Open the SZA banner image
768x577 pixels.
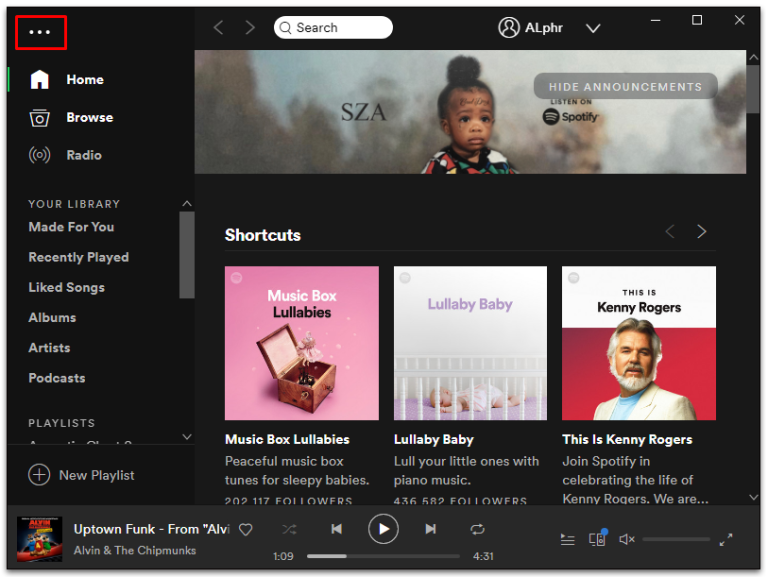pos(470,112)
